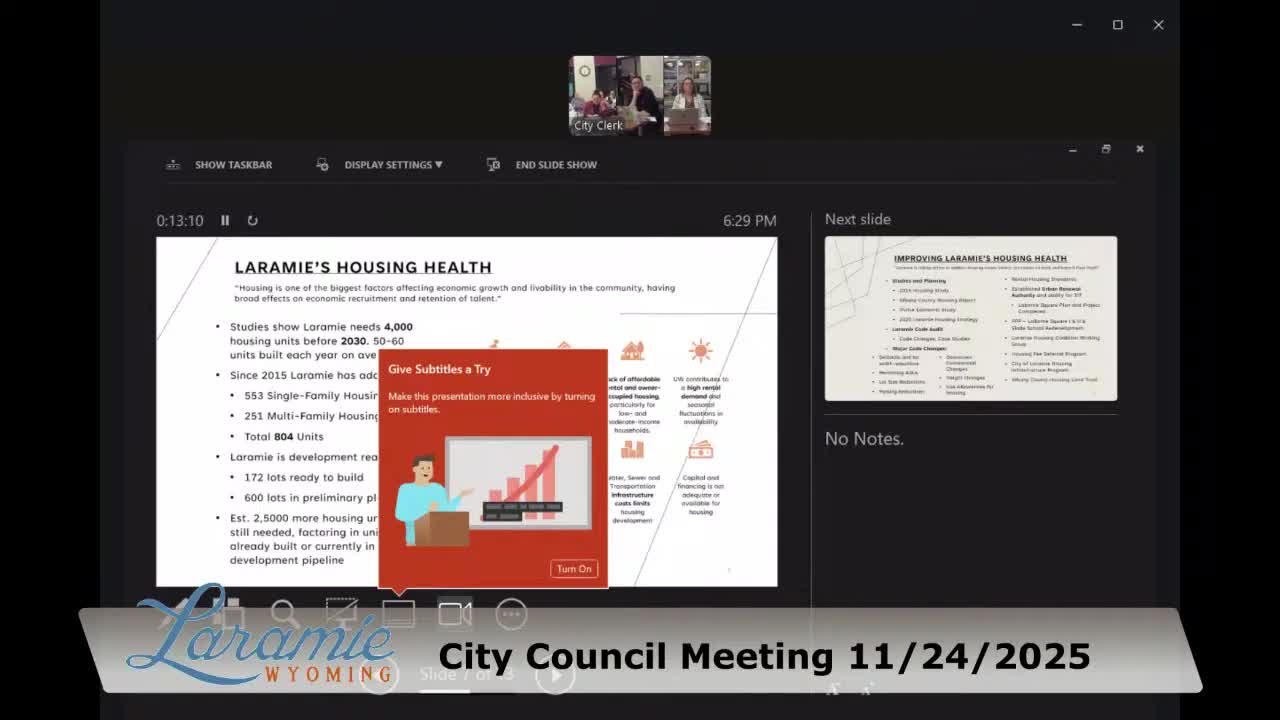The width and height of the screenshot is (1280, 720).
Task: Turn on subtitles from the popup
Action: click(x=574, y=569)
